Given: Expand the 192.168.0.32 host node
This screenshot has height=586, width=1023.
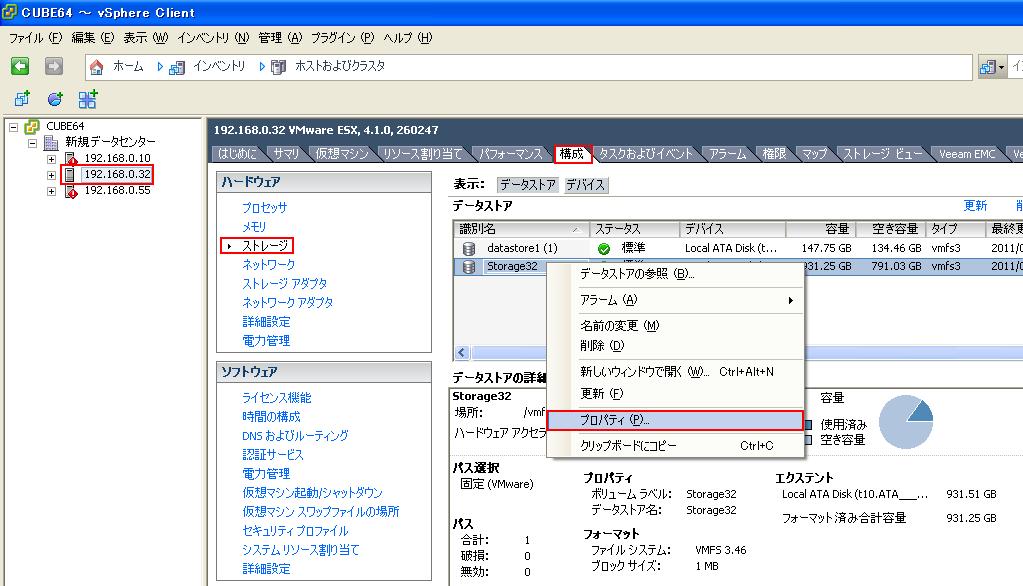Looking at the screenshot, I should pos(51,175).
